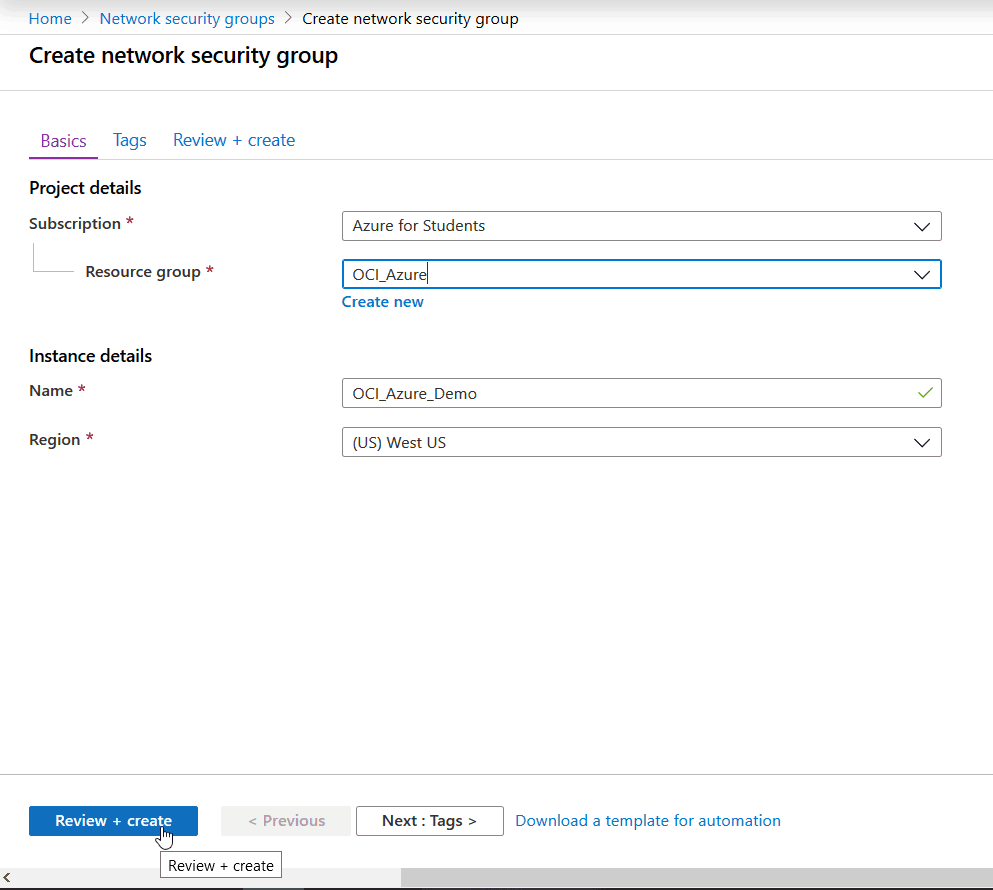Select the Basics tab

click(62, 140)
